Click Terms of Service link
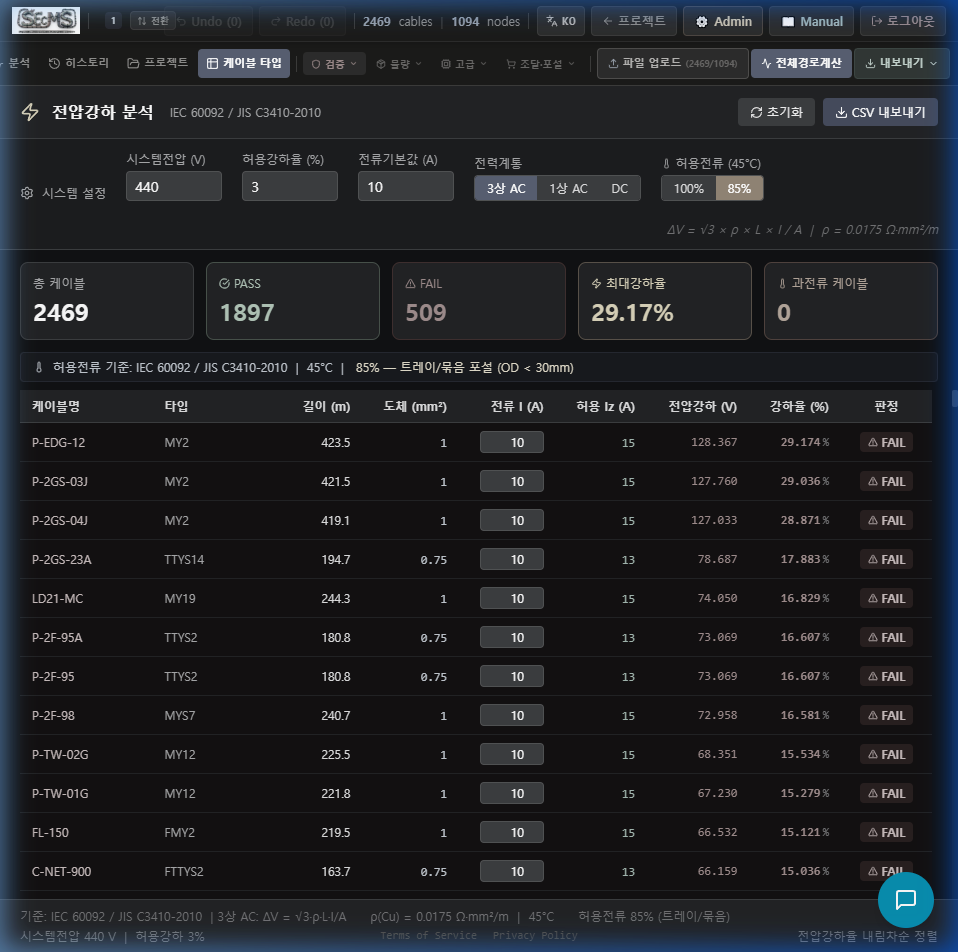 (x=428, y=936)
